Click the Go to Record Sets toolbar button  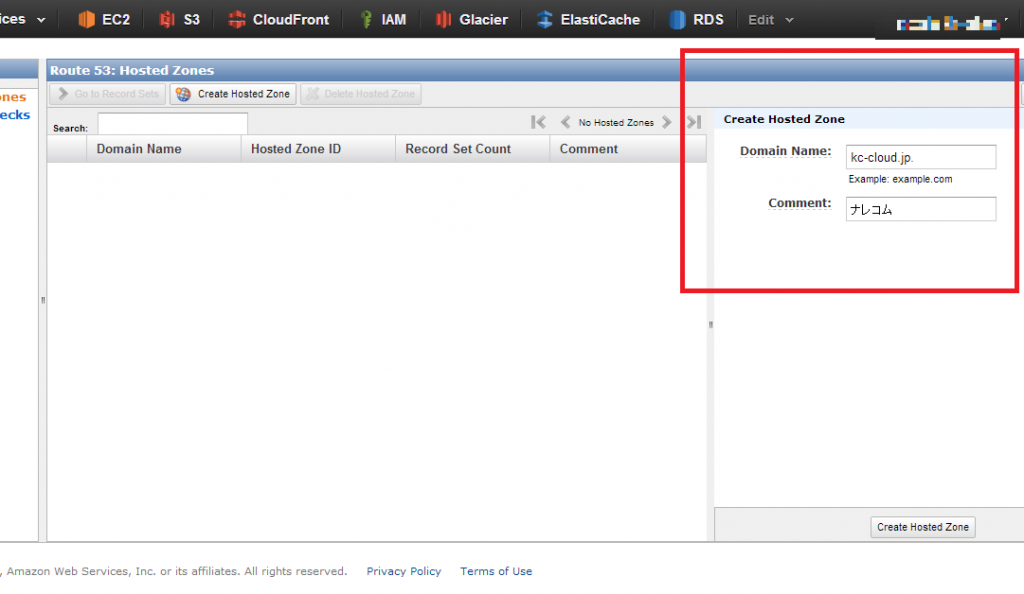(x=108, y=94)
